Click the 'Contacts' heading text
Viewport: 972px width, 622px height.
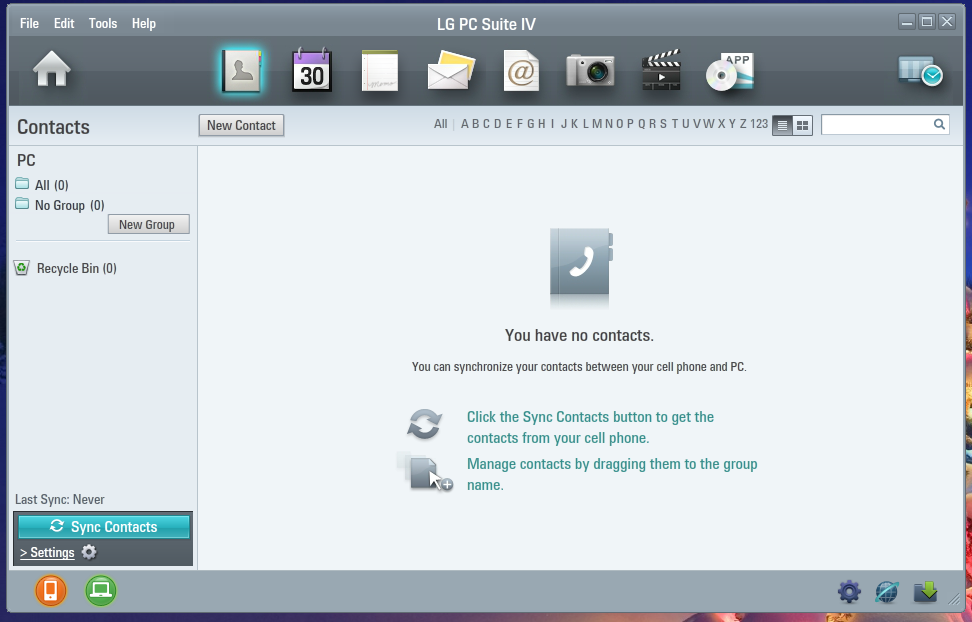tap(53, 127)
